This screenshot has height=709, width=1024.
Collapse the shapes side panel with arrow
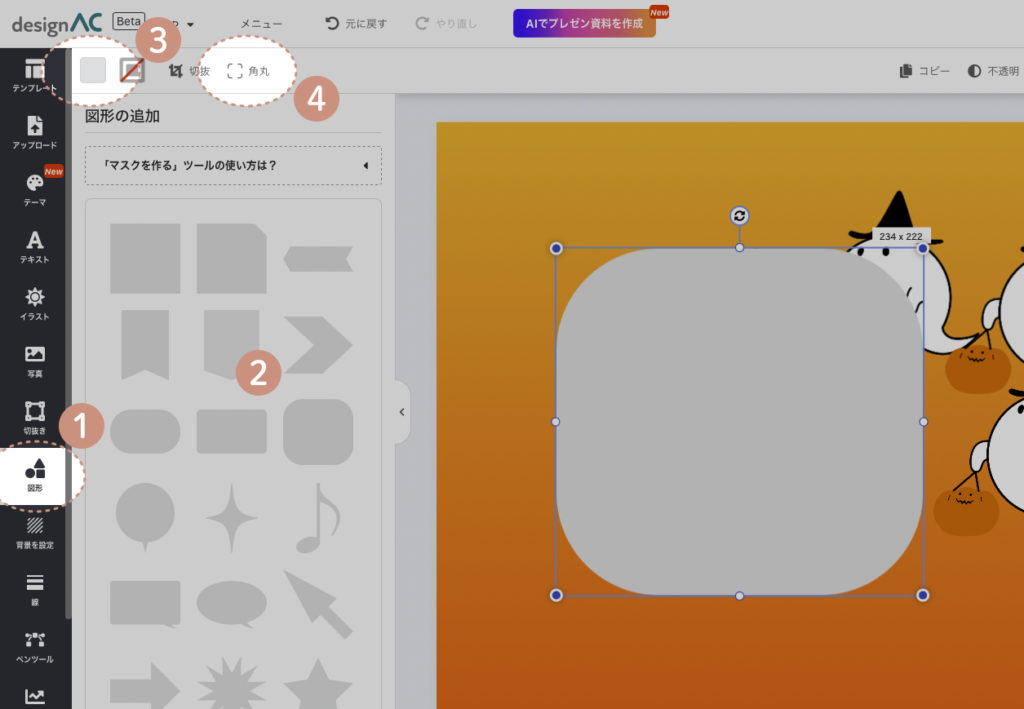click(402, 411)
